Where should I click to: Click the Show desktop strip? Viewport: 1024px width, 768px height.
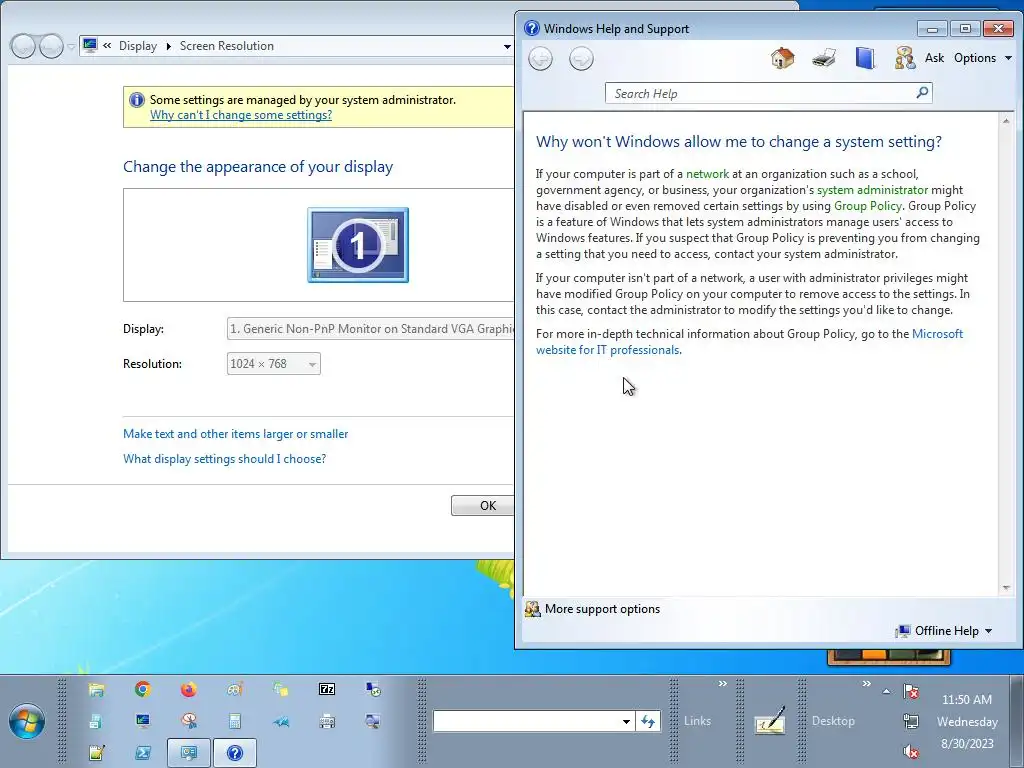1017,721
